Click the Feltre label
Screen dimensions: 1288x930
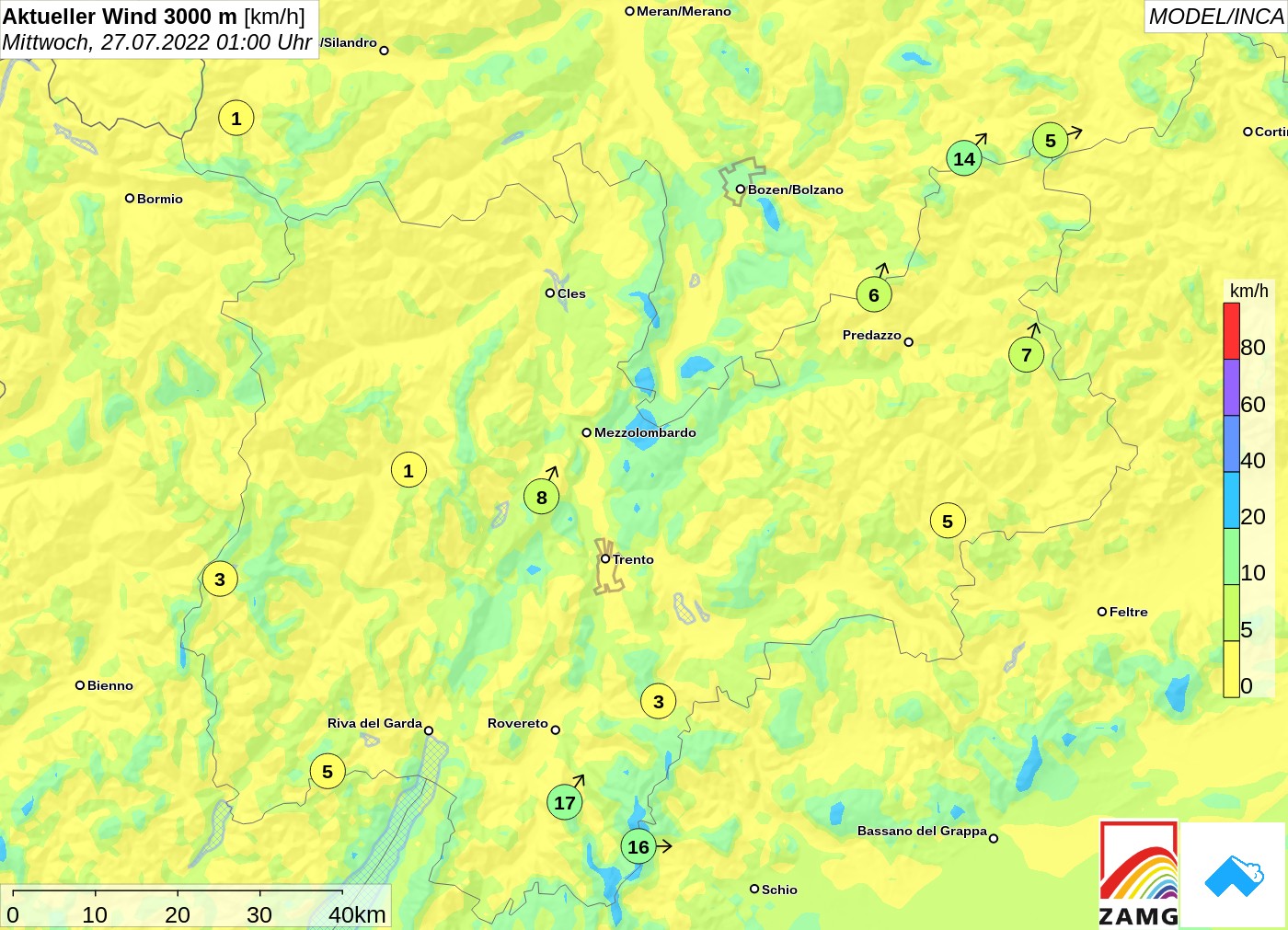pyautogui.click(x=1129, y=612)
